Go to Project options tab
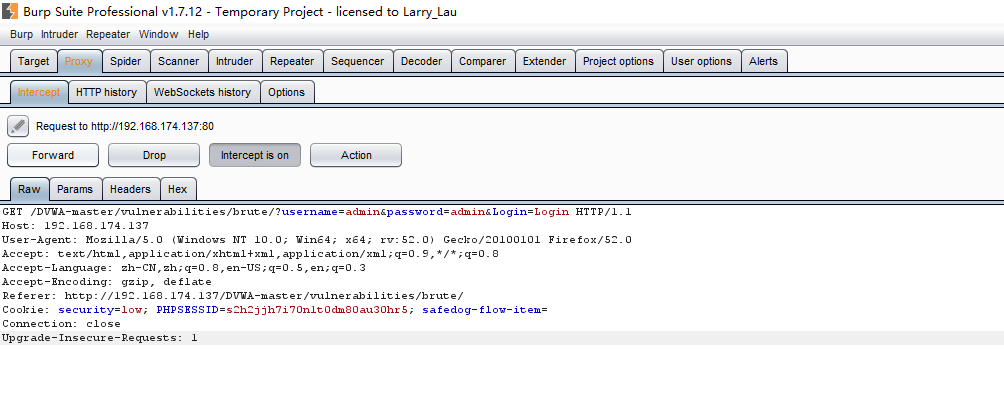This screenshot has width=1004, height=415. click(x=619, y=61)
